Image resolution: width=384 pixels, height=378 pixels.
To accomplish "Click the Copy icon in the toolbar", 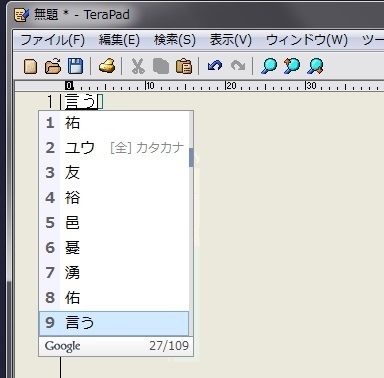I will [x=161, y=66].
